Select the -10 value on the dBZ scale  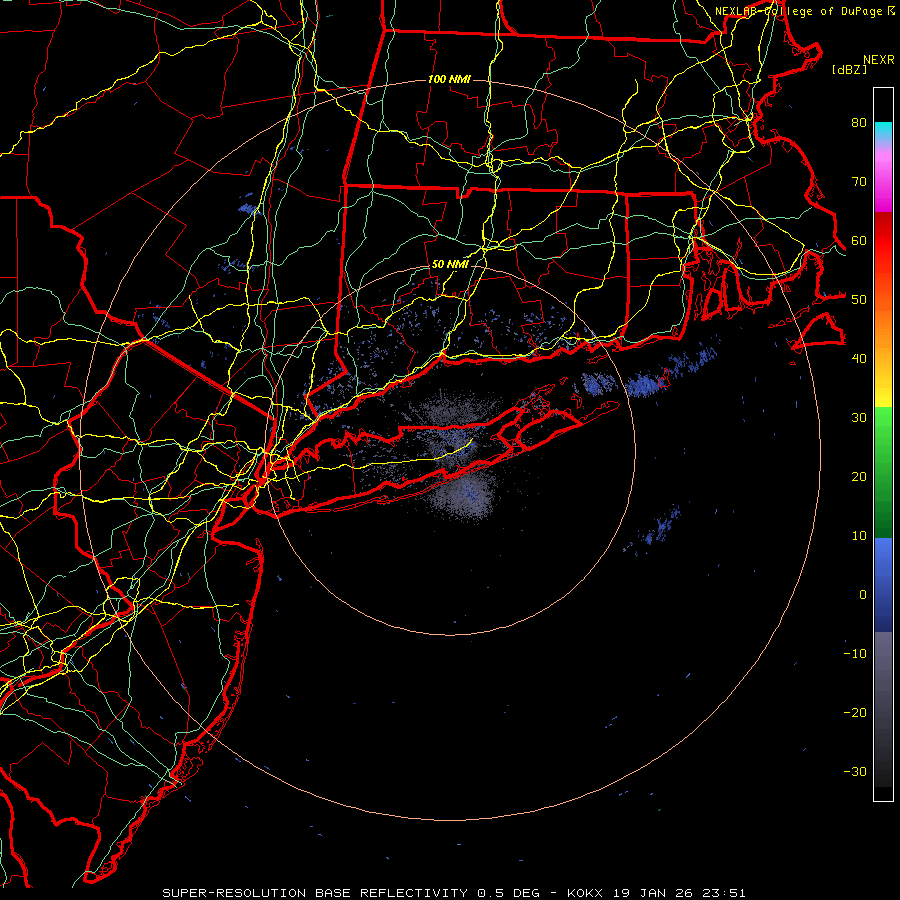(x=855, y=654)
